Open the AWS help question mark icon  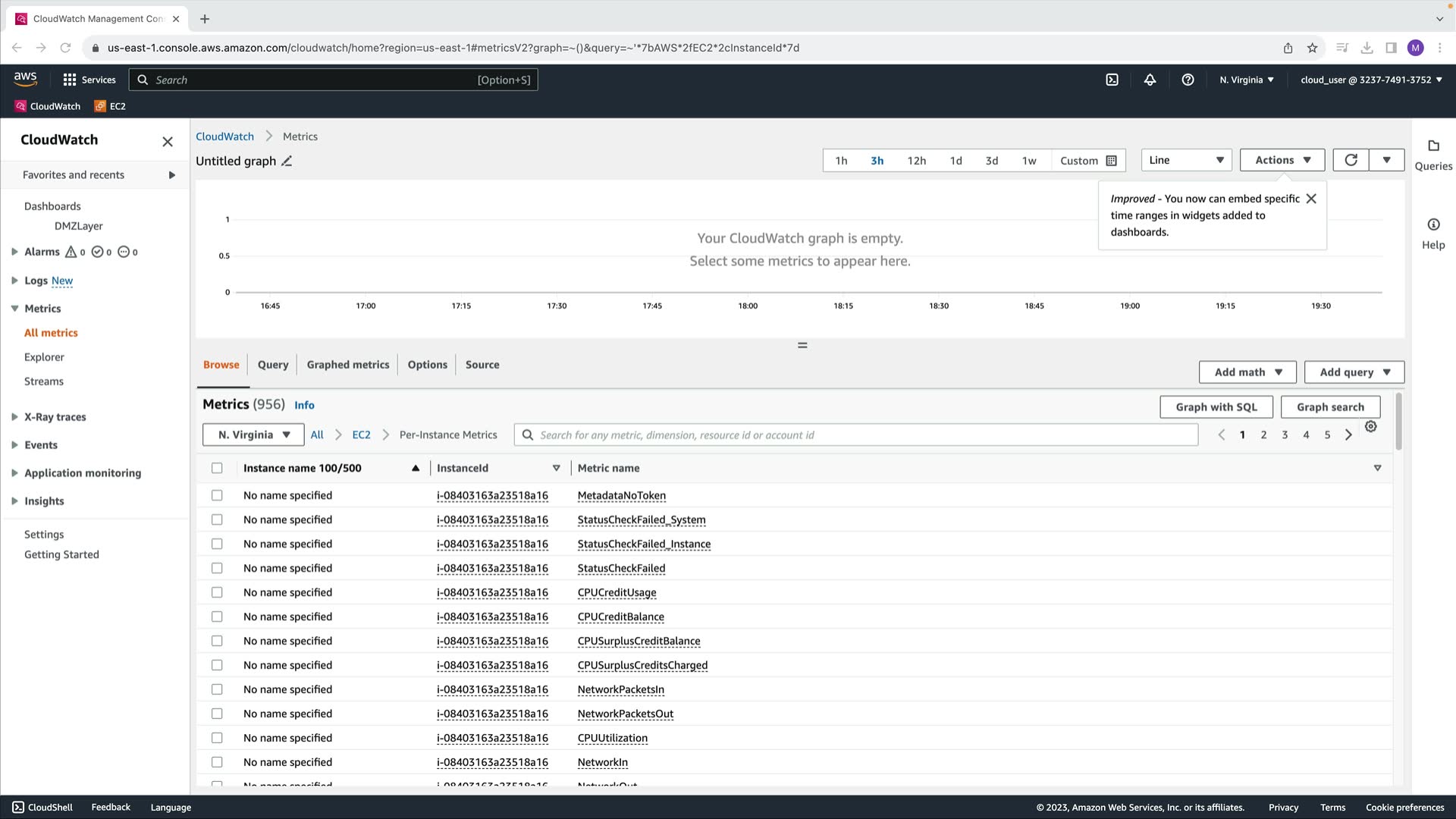pyautogui.click(x=1188, y=80)
